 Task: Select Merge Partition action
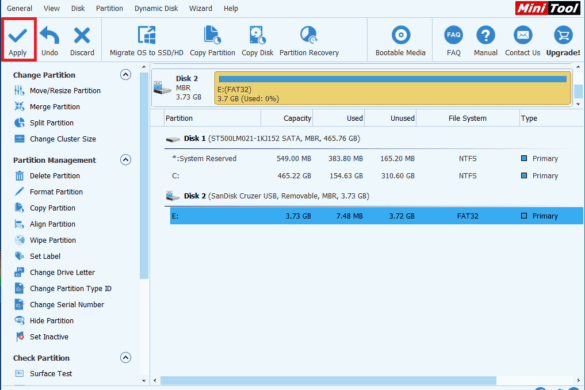click(47, 107)
